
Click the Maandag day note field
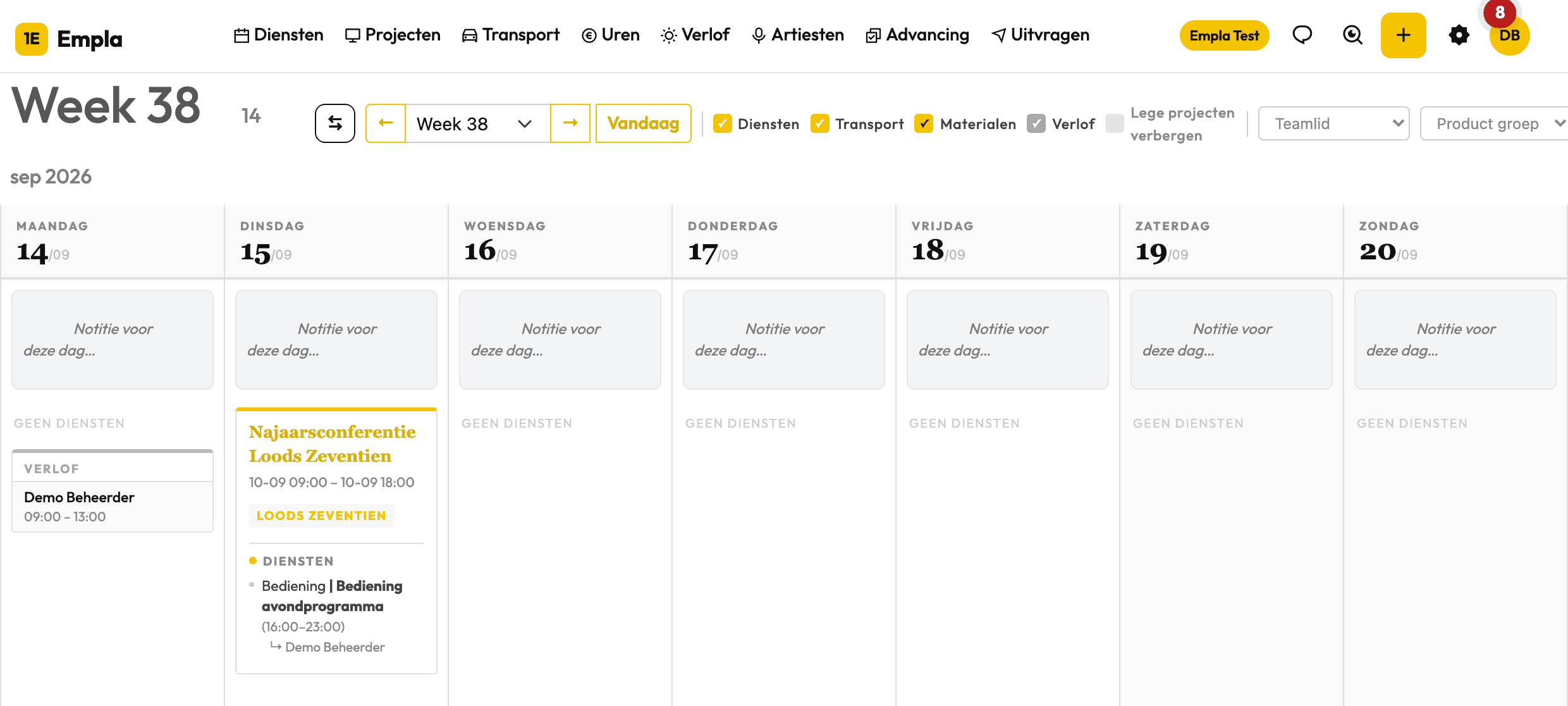tap(113, 340)
